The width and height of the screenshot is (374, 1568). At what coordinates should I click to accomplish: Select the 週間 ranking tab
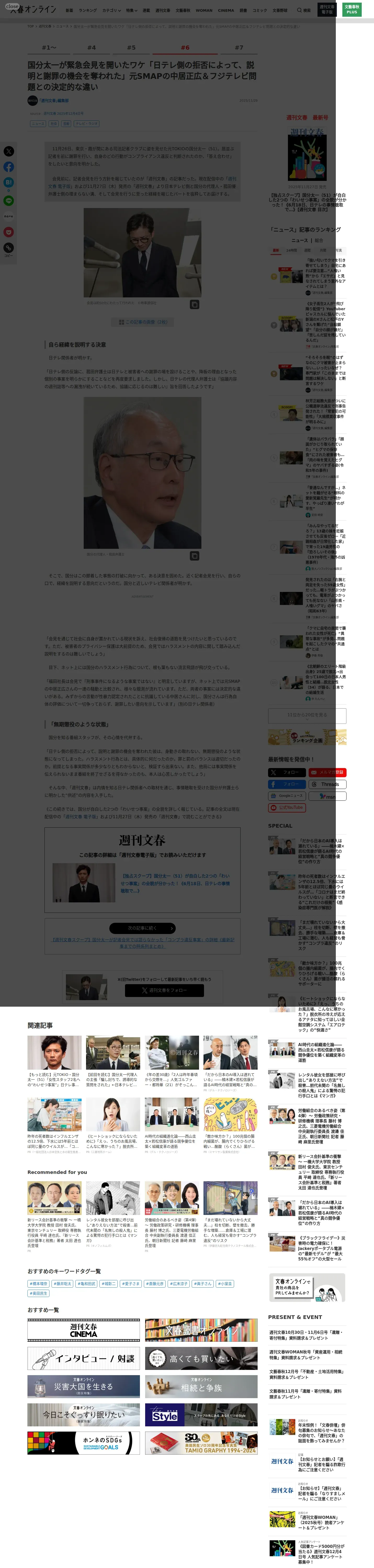(307, 250)
